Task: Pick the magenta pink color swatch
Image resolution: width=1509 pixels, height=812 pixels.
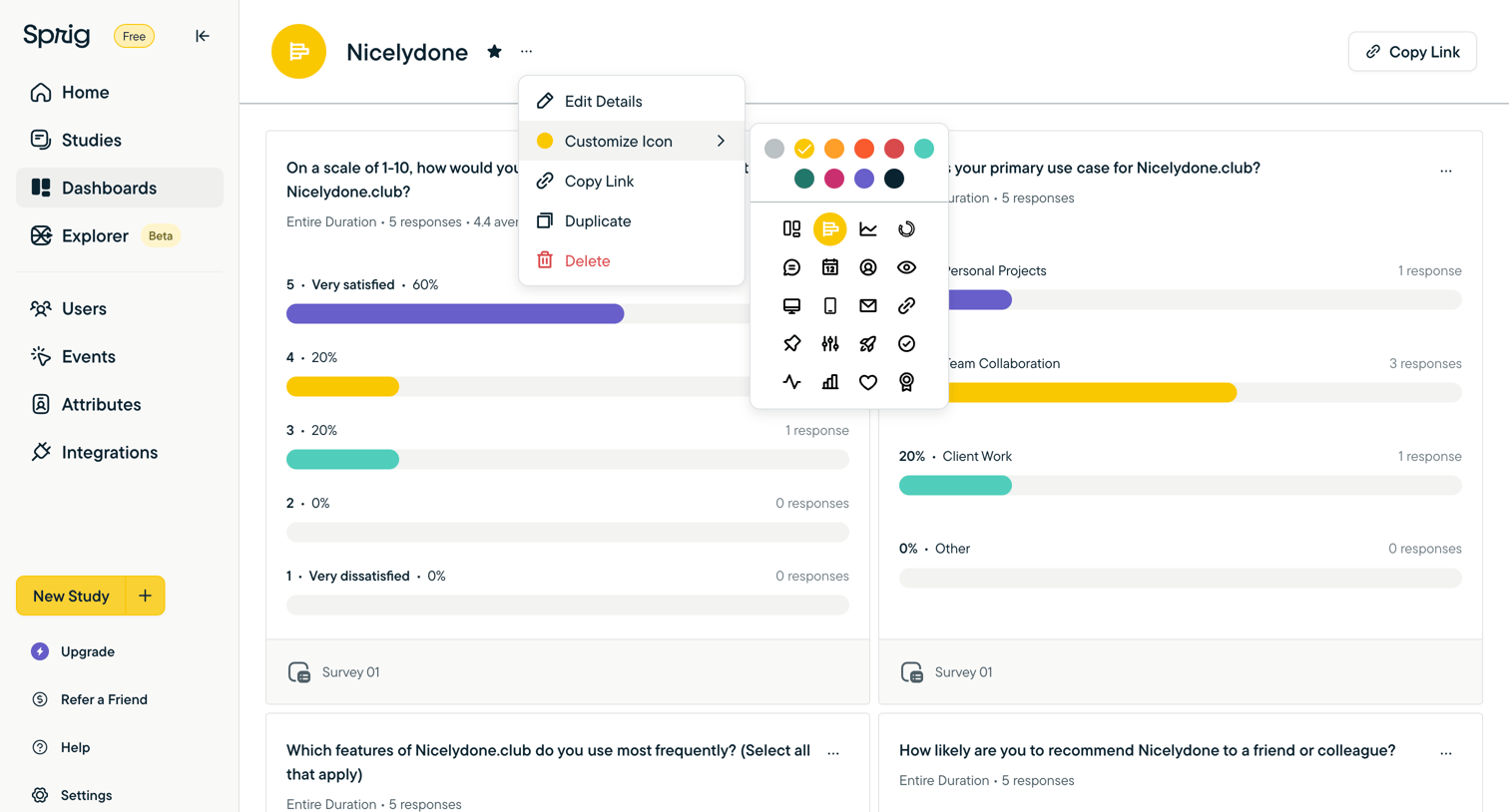Action: pyautogui.click(x=834, y=179)
